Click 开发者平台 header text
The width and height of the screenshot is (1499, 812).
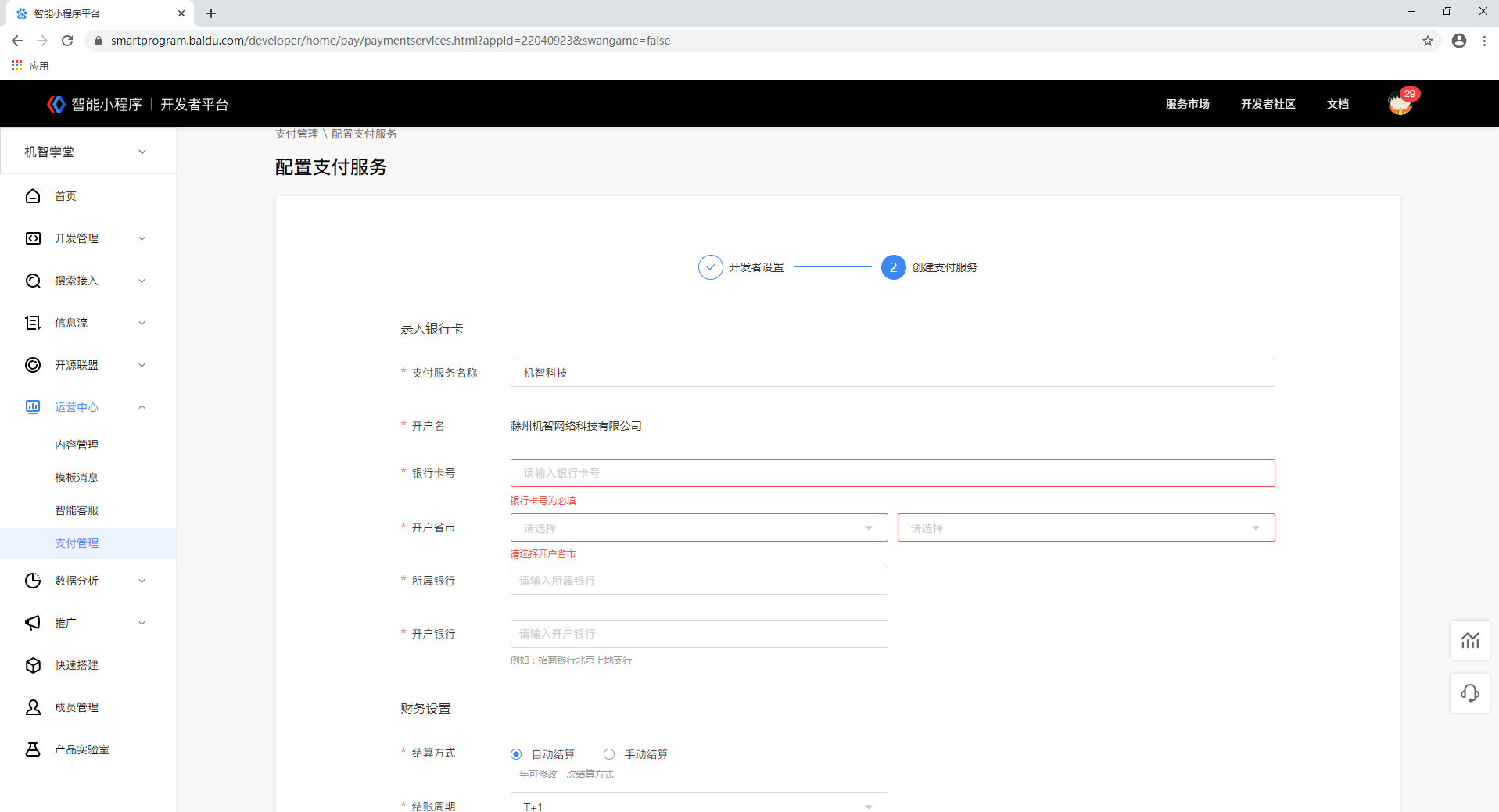(x=194, y=104)
